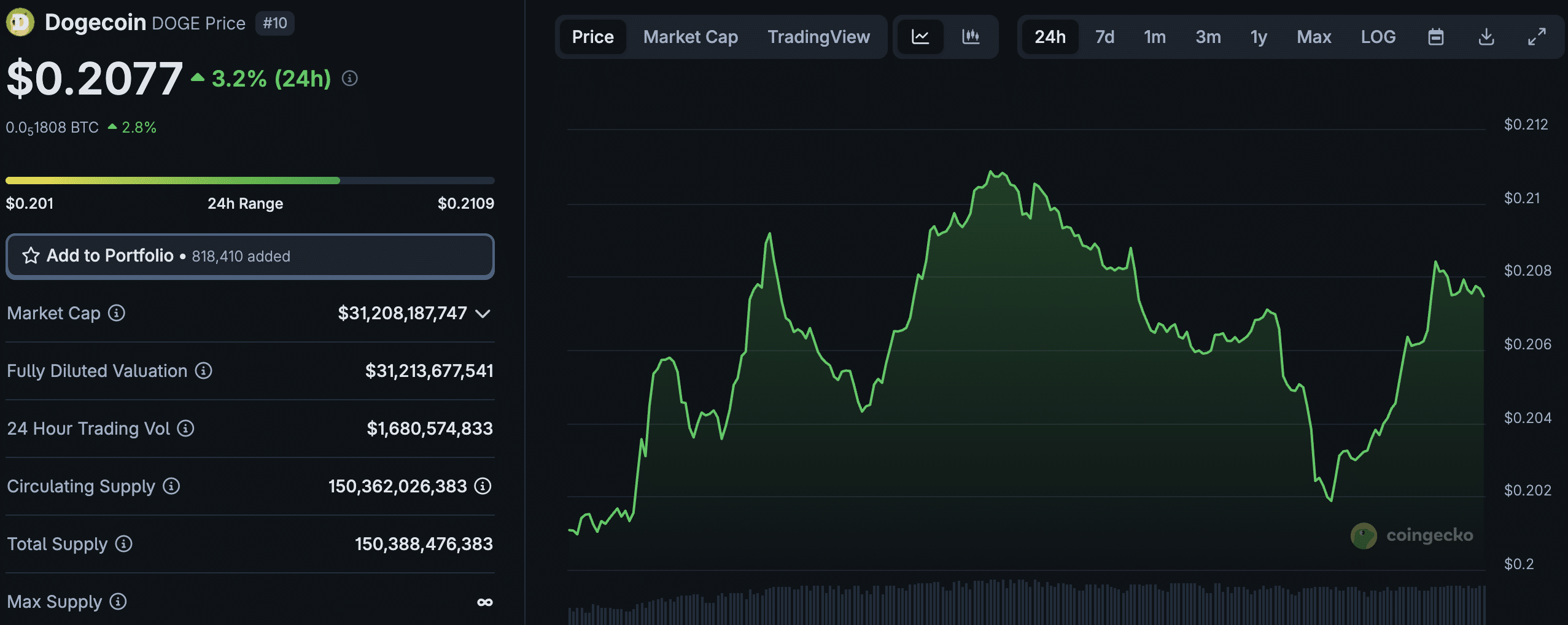
Task: Switch to the Market Cap chart tab
Action: pyautogui.click(x=690, y=37)
